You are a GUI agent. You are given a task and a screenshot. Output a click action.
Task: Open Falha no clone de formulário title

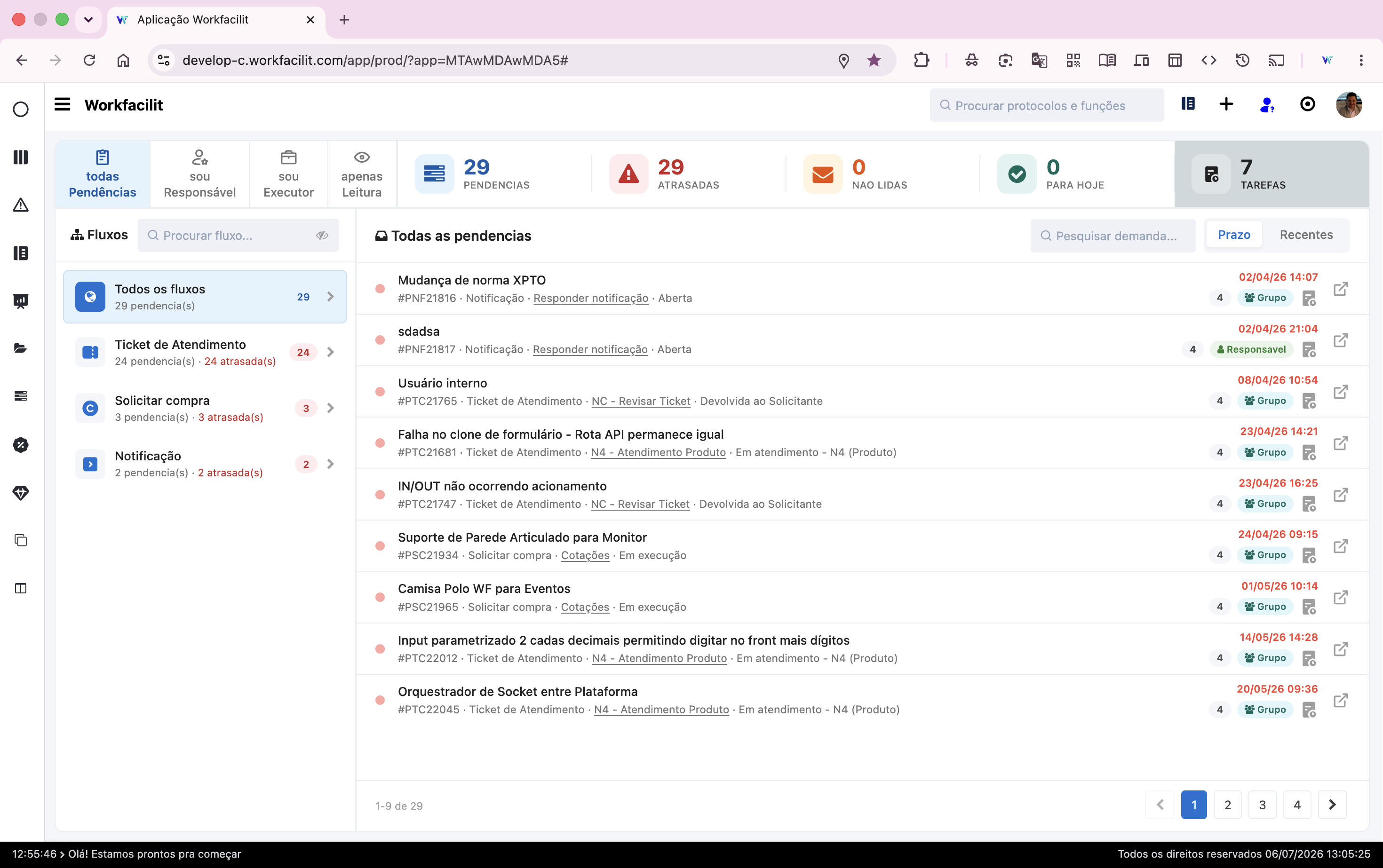click(561, 434)
